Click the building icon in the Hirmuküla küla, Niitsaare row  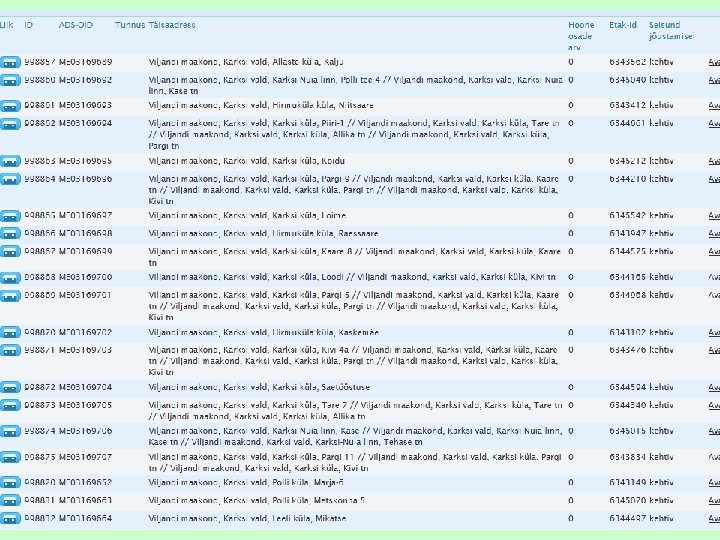pos(10,106)
